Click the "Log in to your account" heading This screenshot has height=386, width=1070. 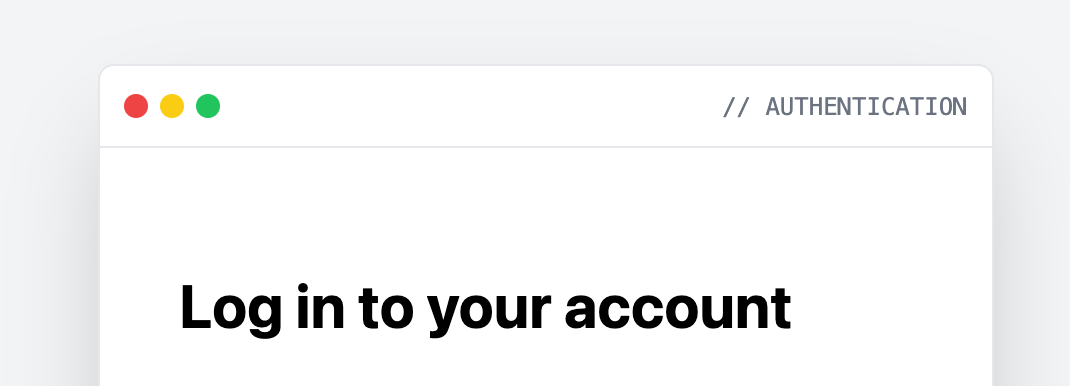pos(486,309)
